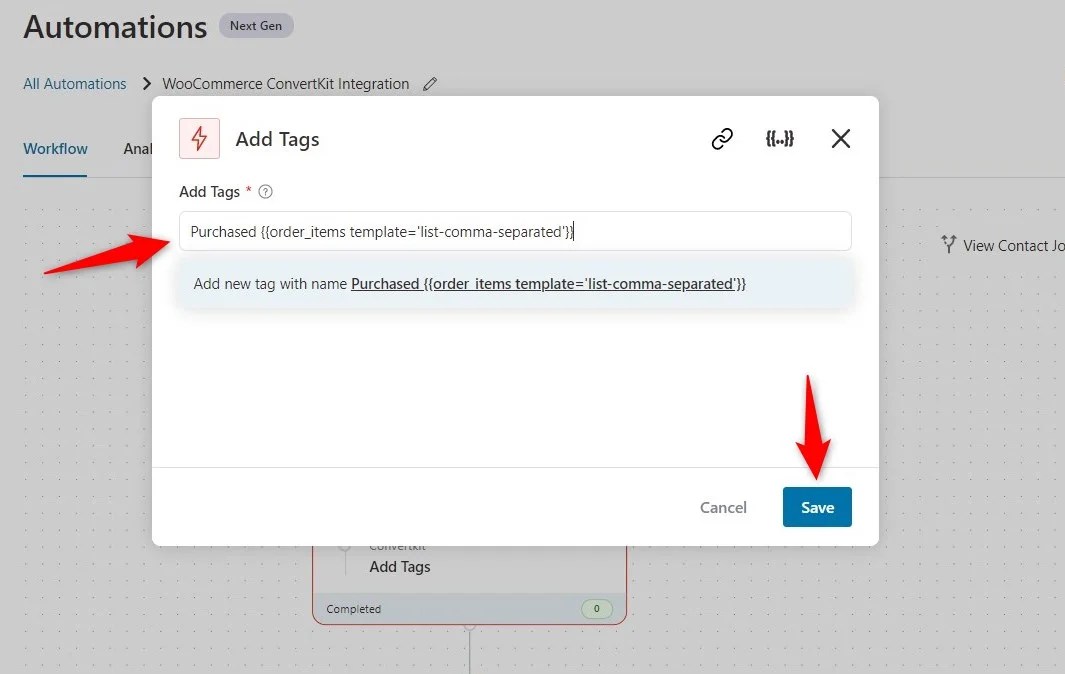Viewport: 1065px width, 674px height.
Task: Save the Add Tags configuration
Action: pos(817,507)
